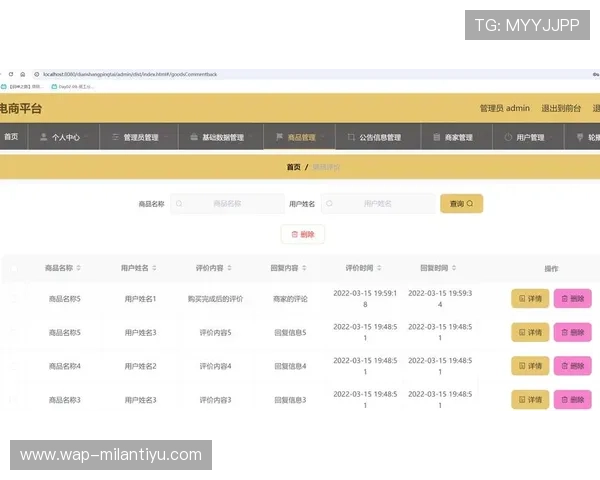The height and width of the screenshot is (480, 600).
Task: Open 详情 for row 评价内容4
Action: tap(530, 366)
